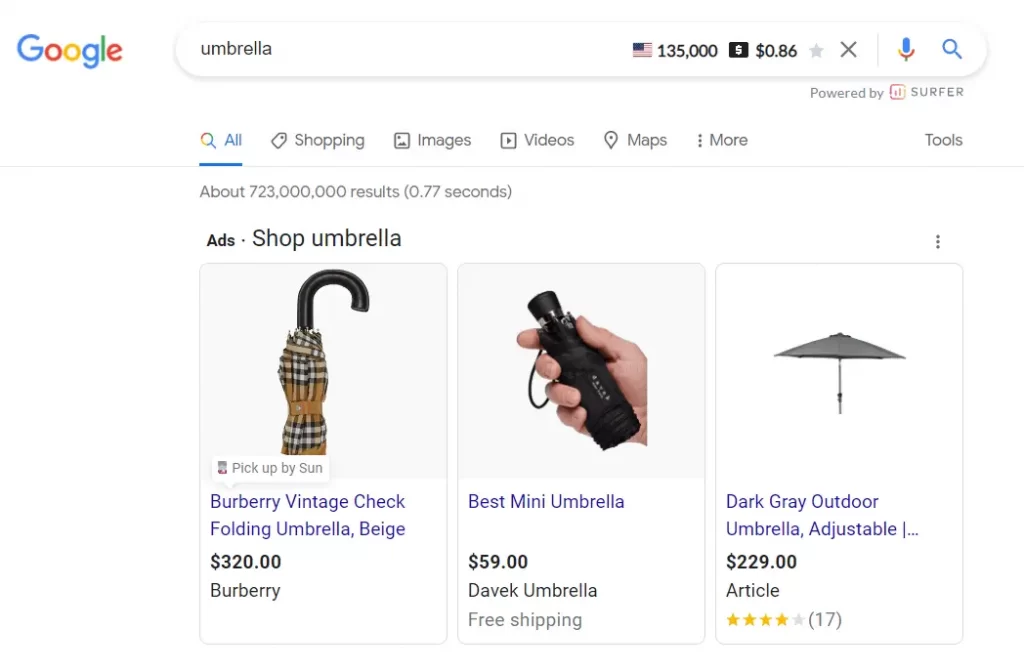1024x671 pixels.
Task: Clear the search box with the X icon
Action: pos(848,50)
